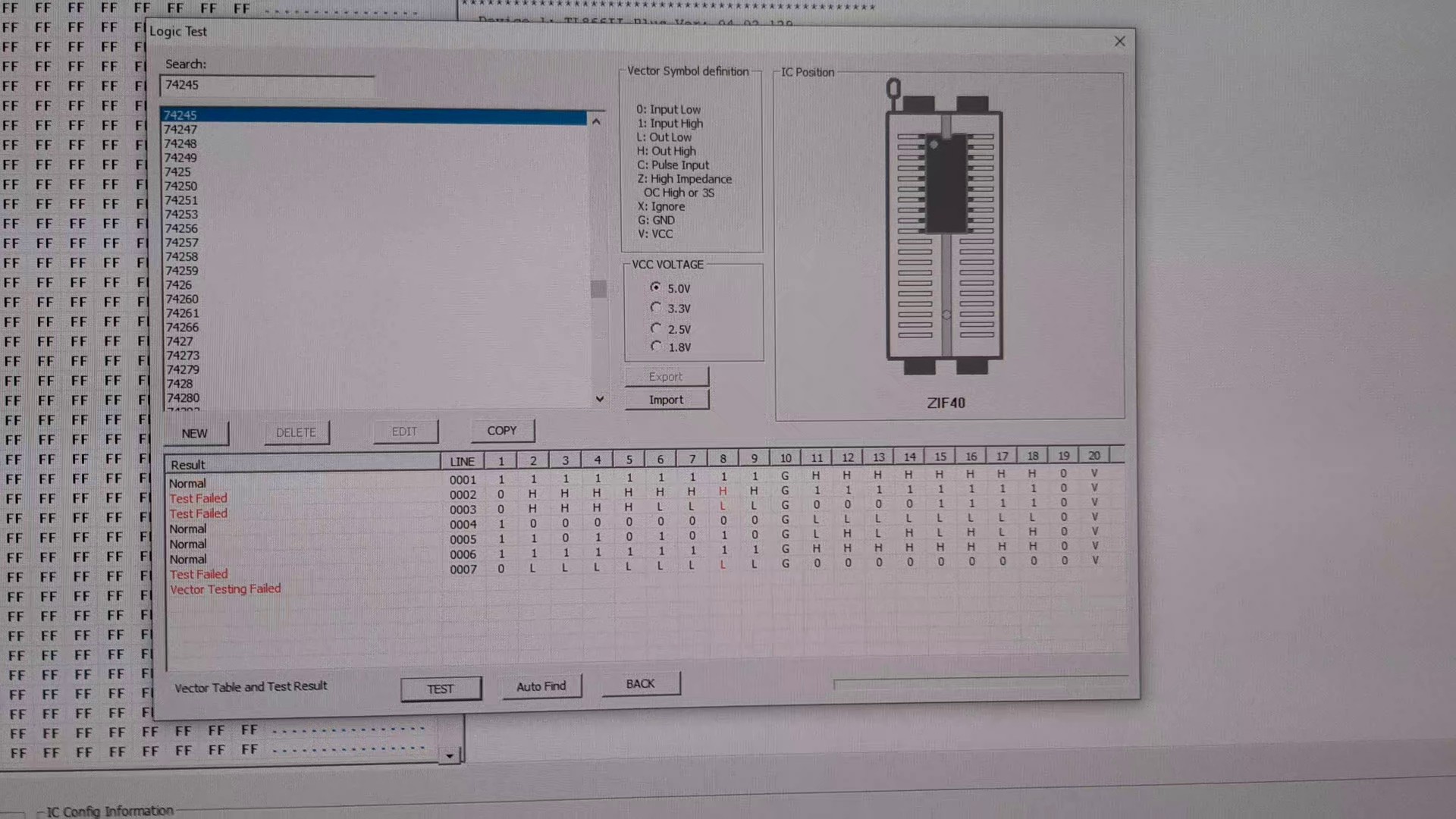Click the progress bar beside the BACK button
1456x819 pixels.
[981, 682]
